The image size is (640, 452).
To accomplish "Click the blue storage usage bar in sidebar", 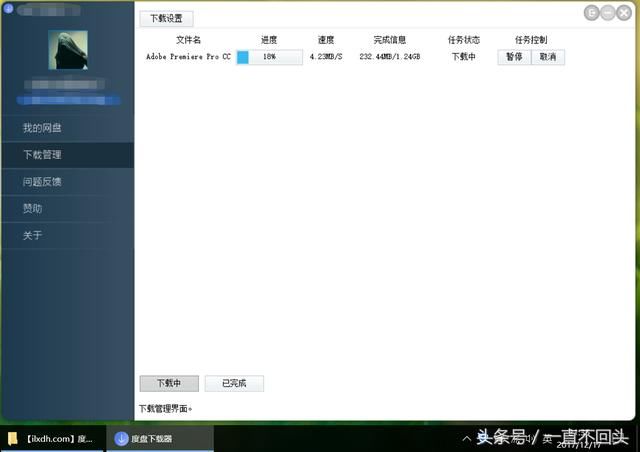I will point(68,100).
